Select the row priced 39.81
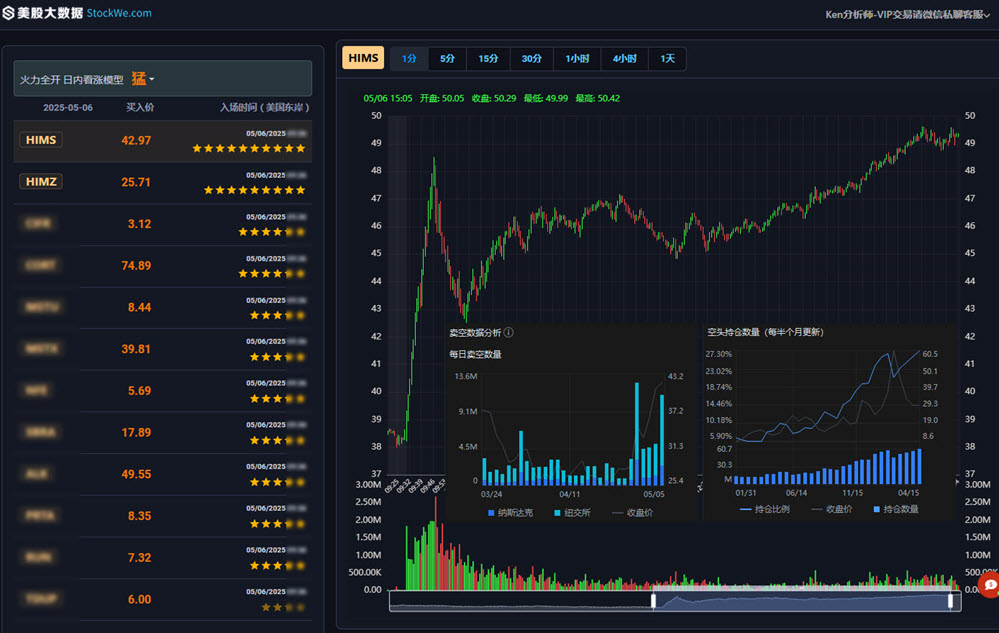Image resolution: width=999 pixels, height=633 pixels. click(162, 349)
